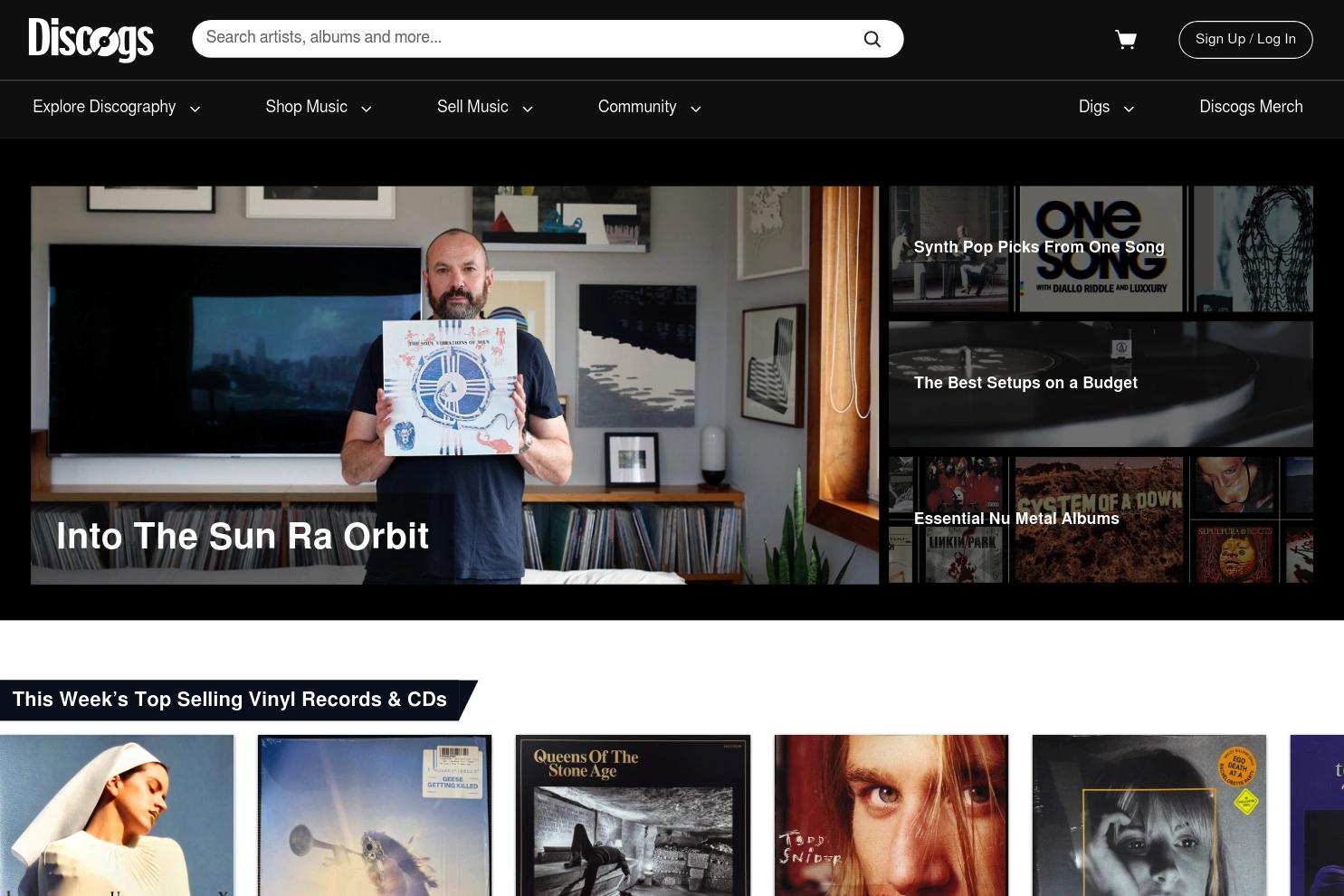Expand the Sell Music chevron
Screen dimensions: 1344x896
(x=528, y=109)
